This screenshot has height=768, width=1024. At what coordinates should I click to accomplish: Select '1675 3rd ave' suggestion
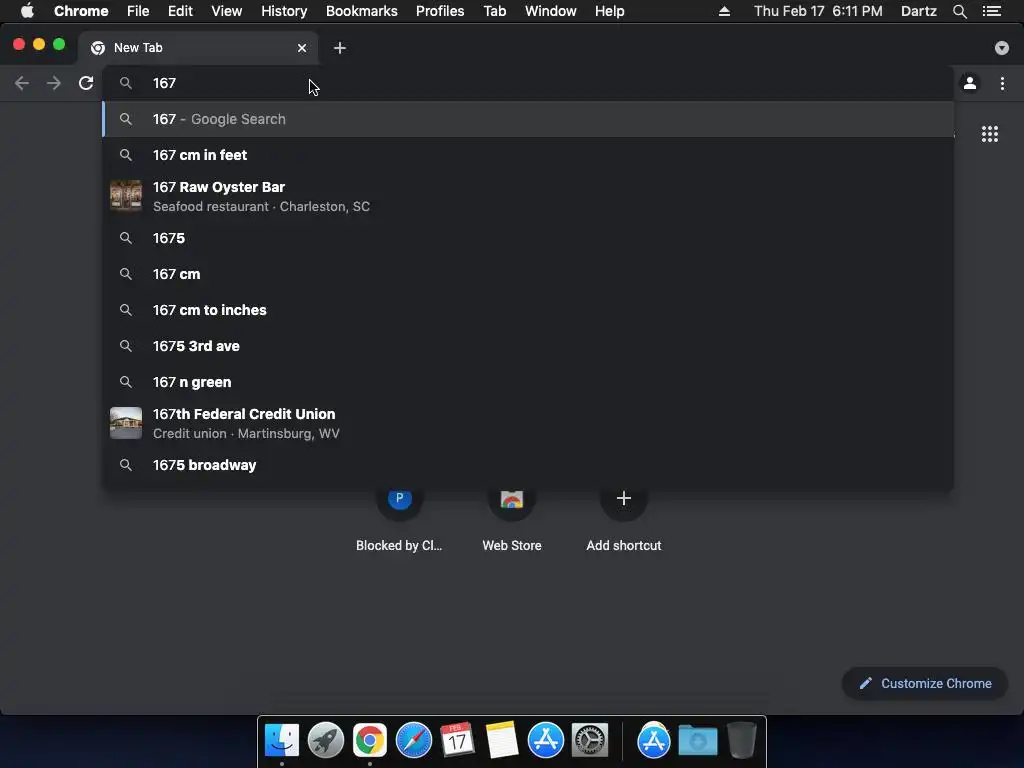point(528,345)
